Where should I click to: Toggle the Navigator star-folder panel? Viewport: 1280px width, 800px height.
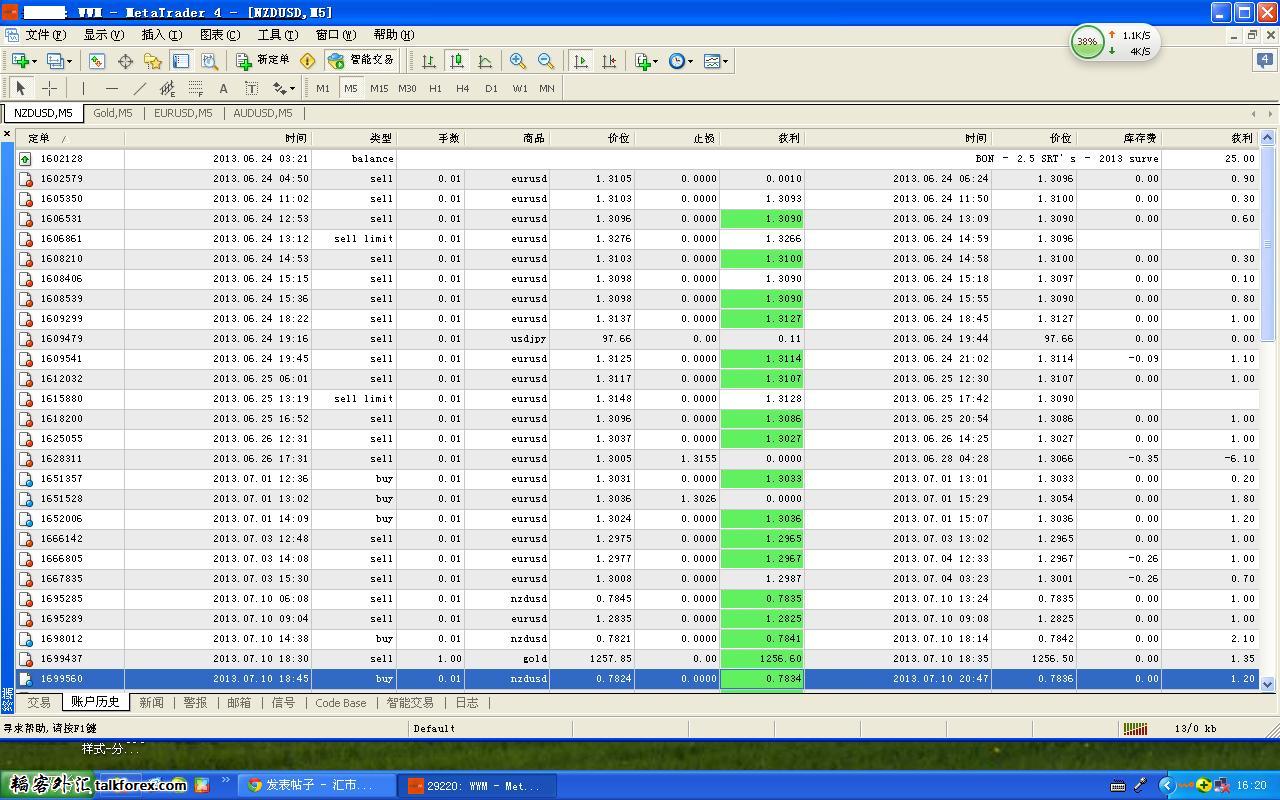[153, 61]
